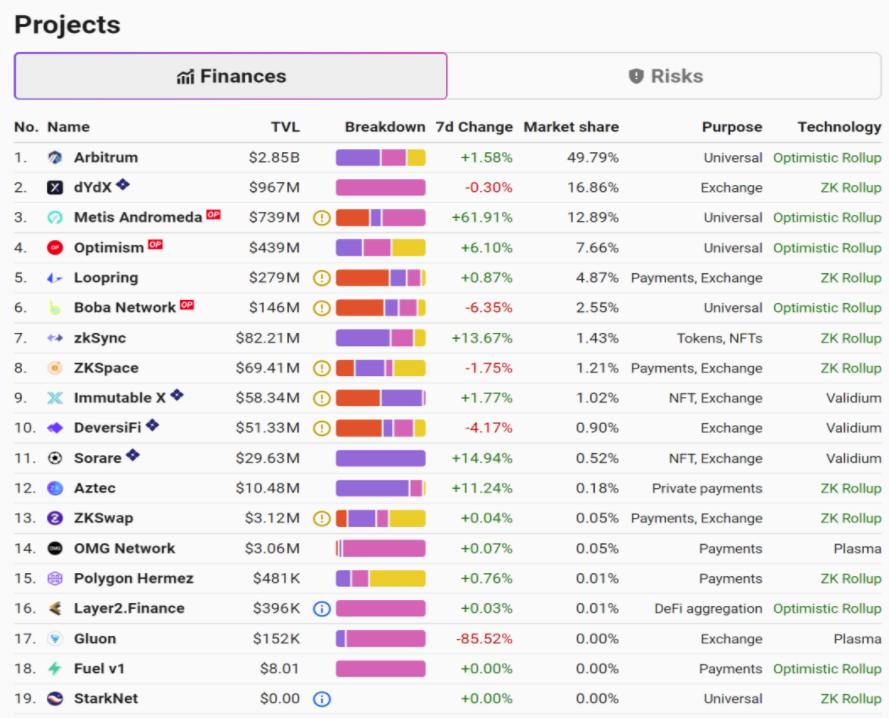Click the -85.52% change for Gluon
Screen dimensions: 889x718
coord(484,639)
